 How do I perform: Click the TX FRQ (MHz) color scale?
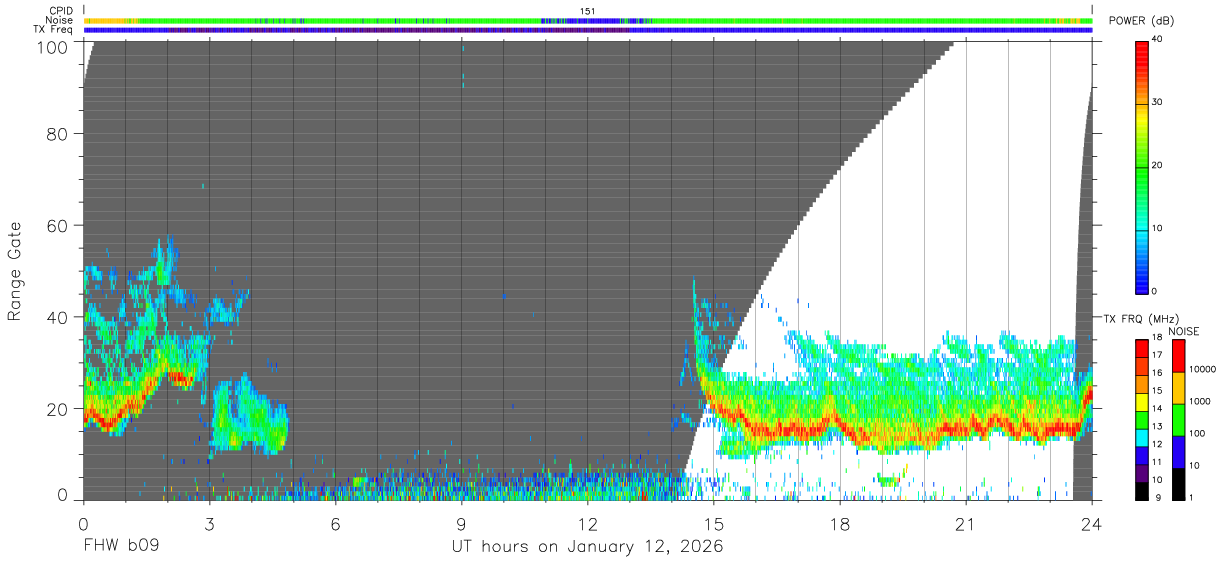point(1142,420)
